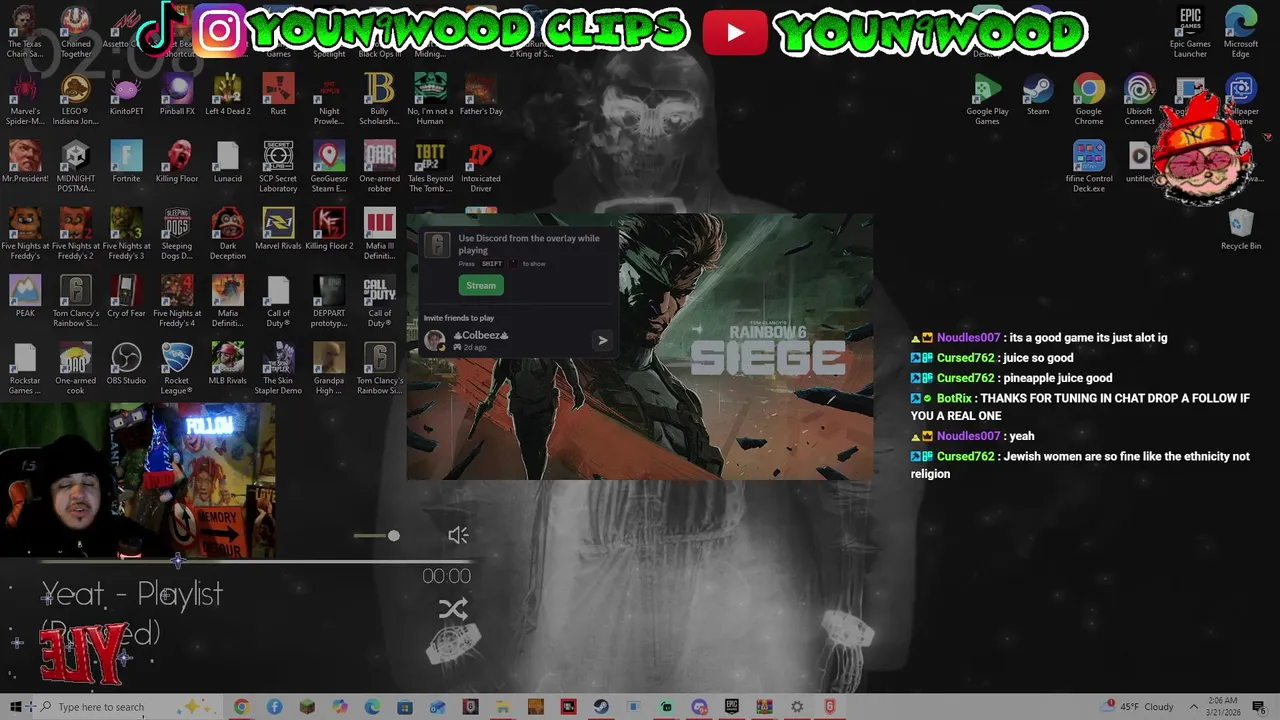Viewport: 1280px width, 720px height.
Task: Open Microsoft Store on taskbar
Action: click(x=404, y=707)
